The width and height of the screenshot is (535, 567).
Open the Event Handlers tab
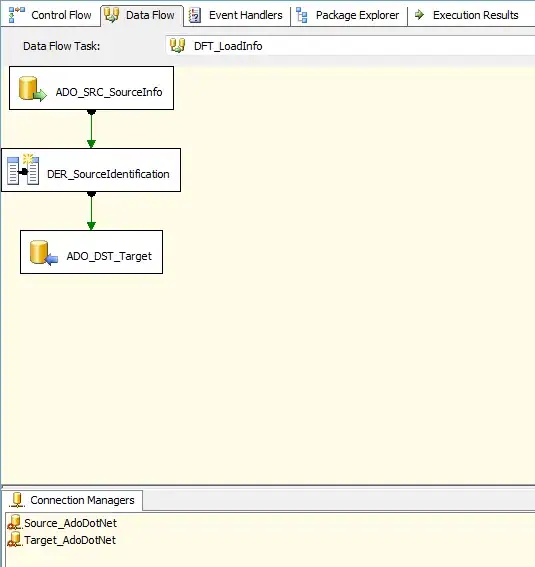pyautogui.click(x=236, y=15)
